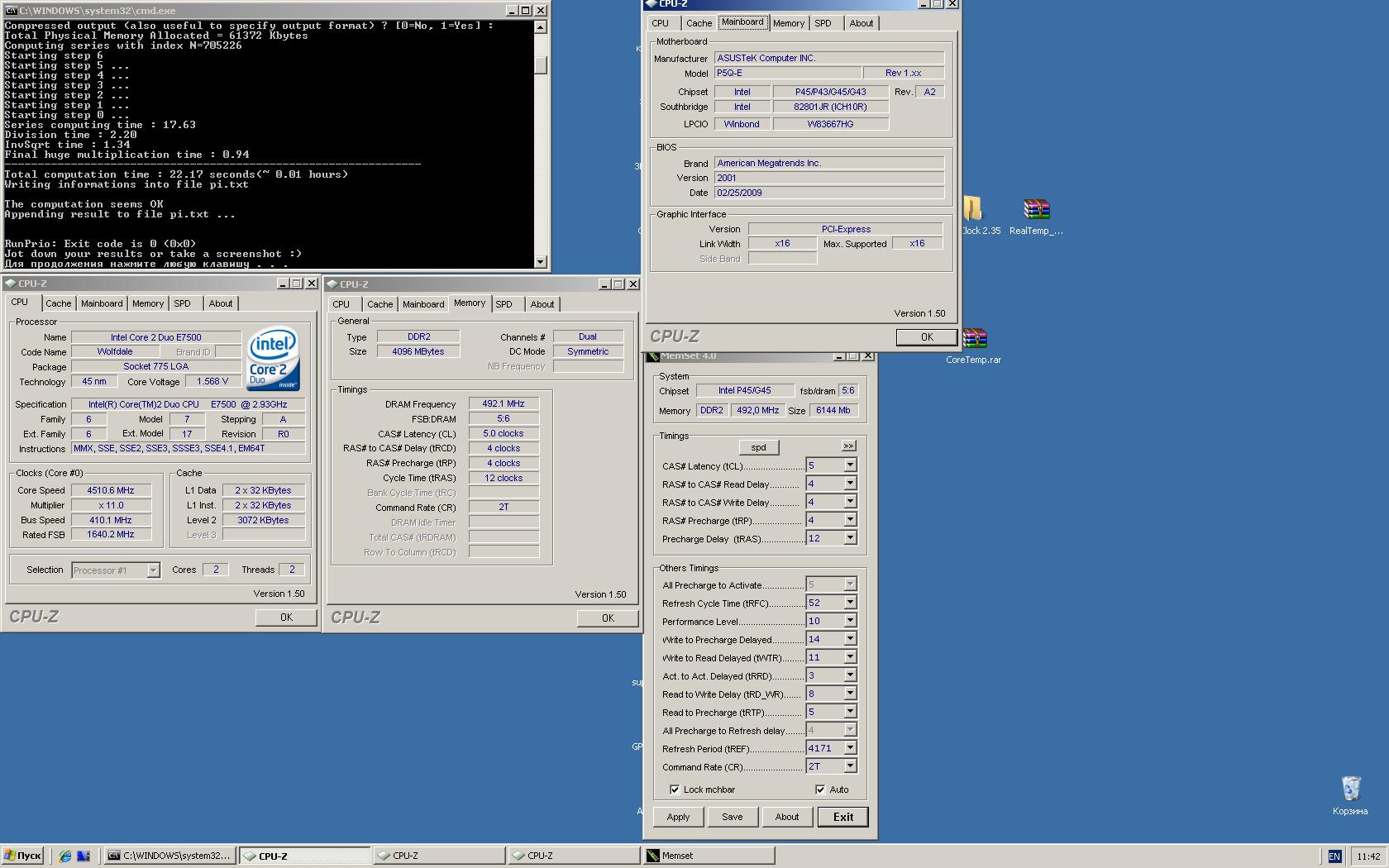This screenshot has height=868, width=1389.
Task: Open the Command Rate (CR) dropdown in MemSet
Action: click(849, 766)
